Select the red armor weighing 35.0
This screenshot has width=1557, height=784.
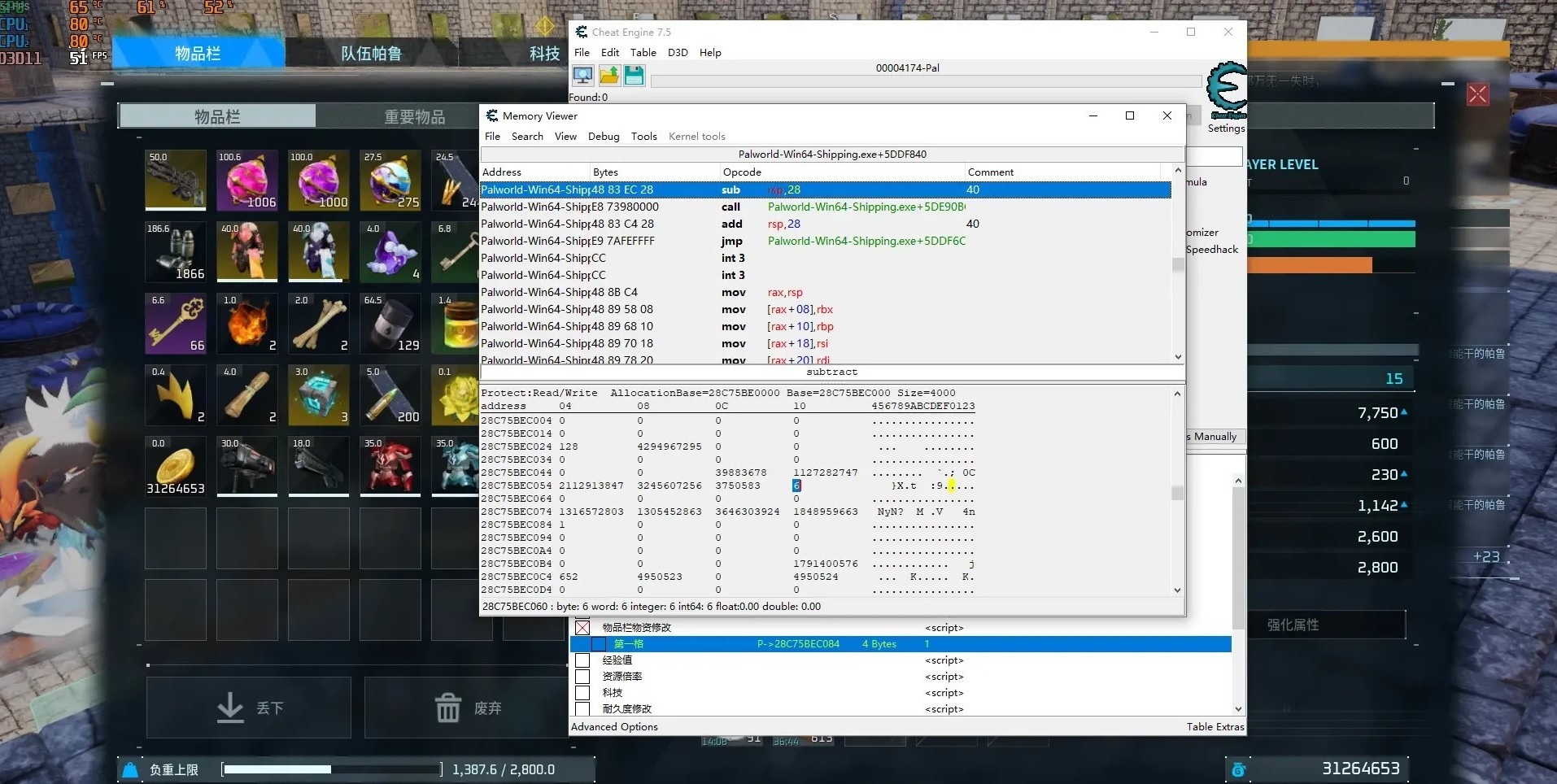[390, 467]
